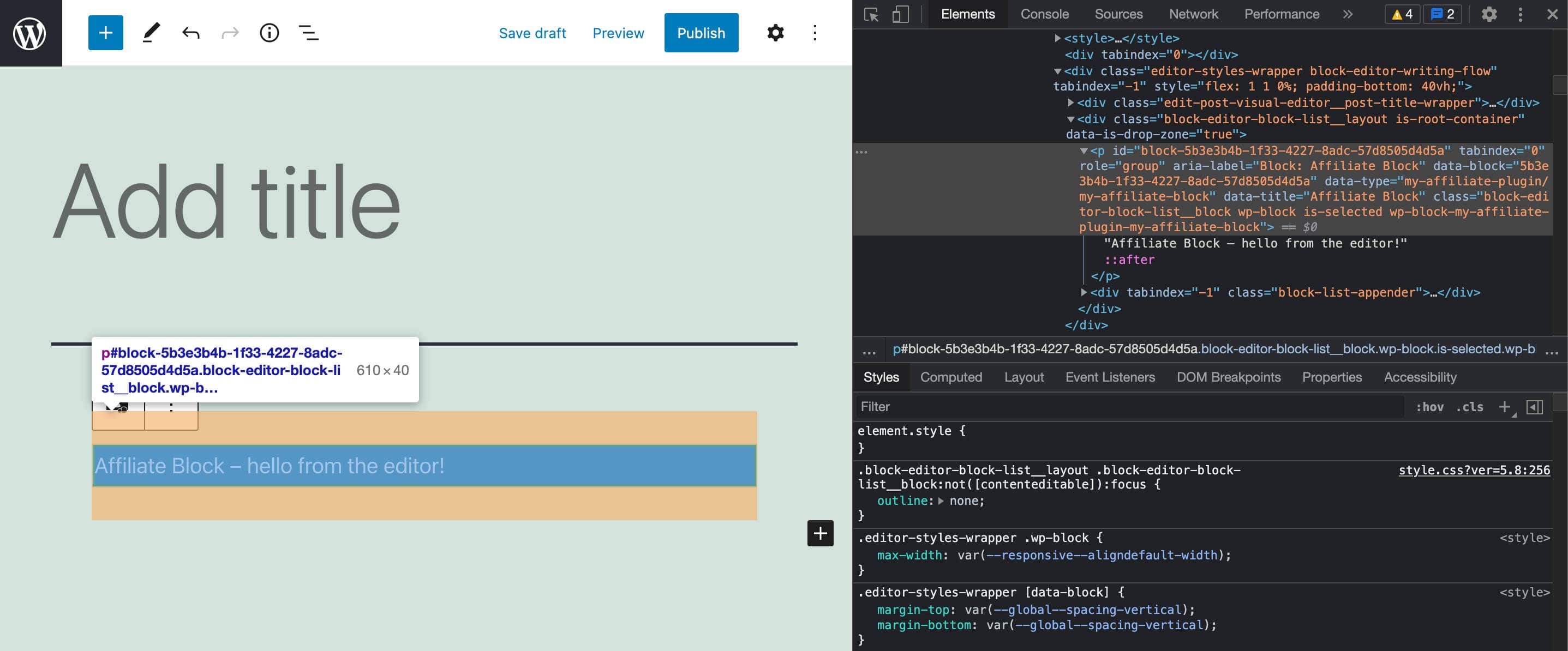Viewport: 1568px width, 651px height.
Task: Open the post Details info icon
Action: coord(269,33)
